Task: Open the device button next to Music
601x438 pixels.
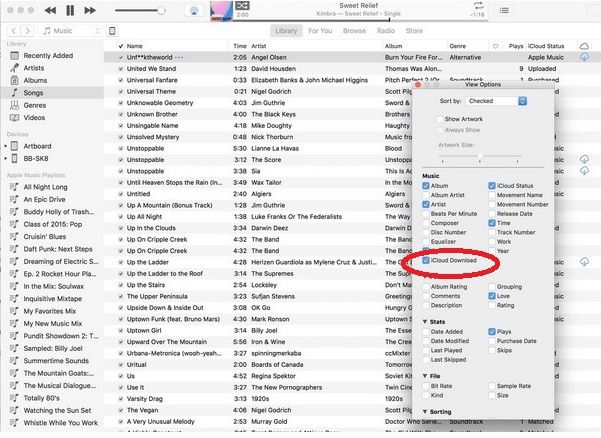Action: (x=112, y=31)
